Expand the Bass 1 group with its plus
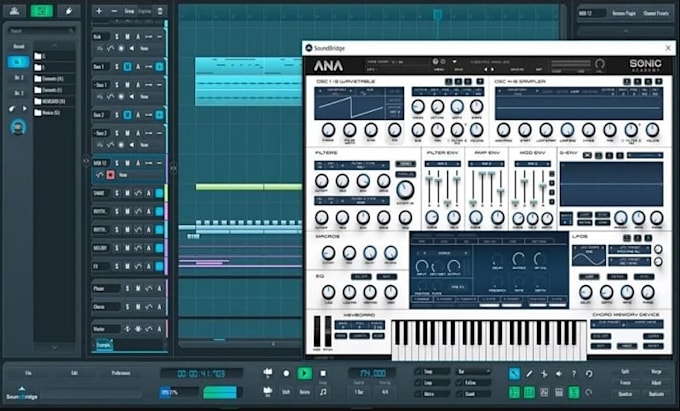The width and height of the screenshot is (680, 411). click(159, 66)
